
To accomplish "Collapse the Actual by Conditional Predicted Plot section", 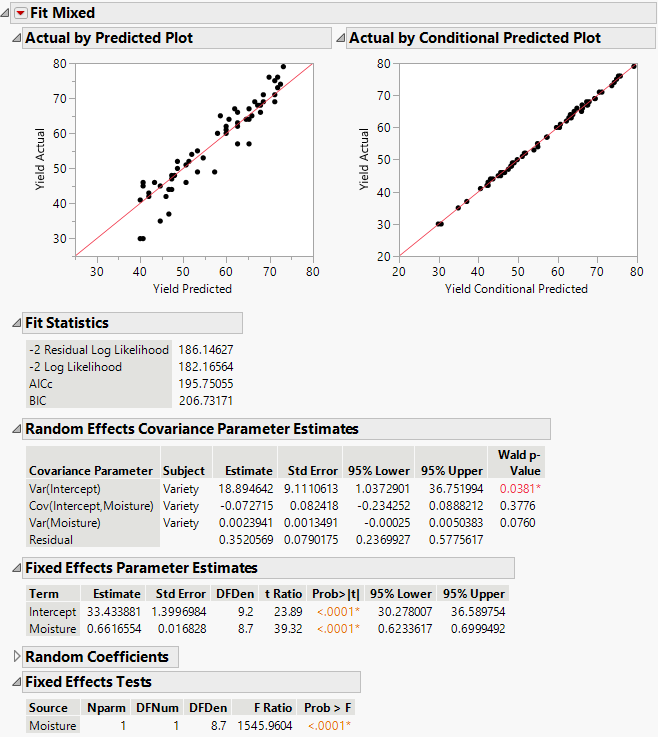I will [x=339, y=38].
